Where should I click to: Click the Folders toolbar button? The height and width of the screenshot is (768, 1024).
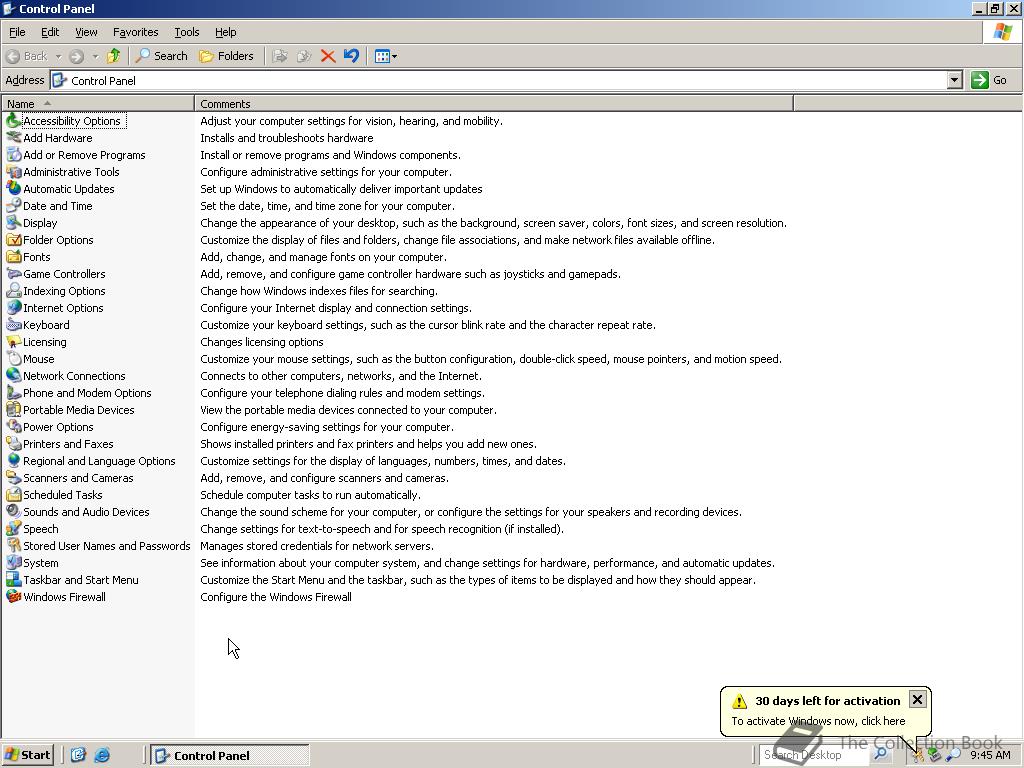click(x=226, y=56)
